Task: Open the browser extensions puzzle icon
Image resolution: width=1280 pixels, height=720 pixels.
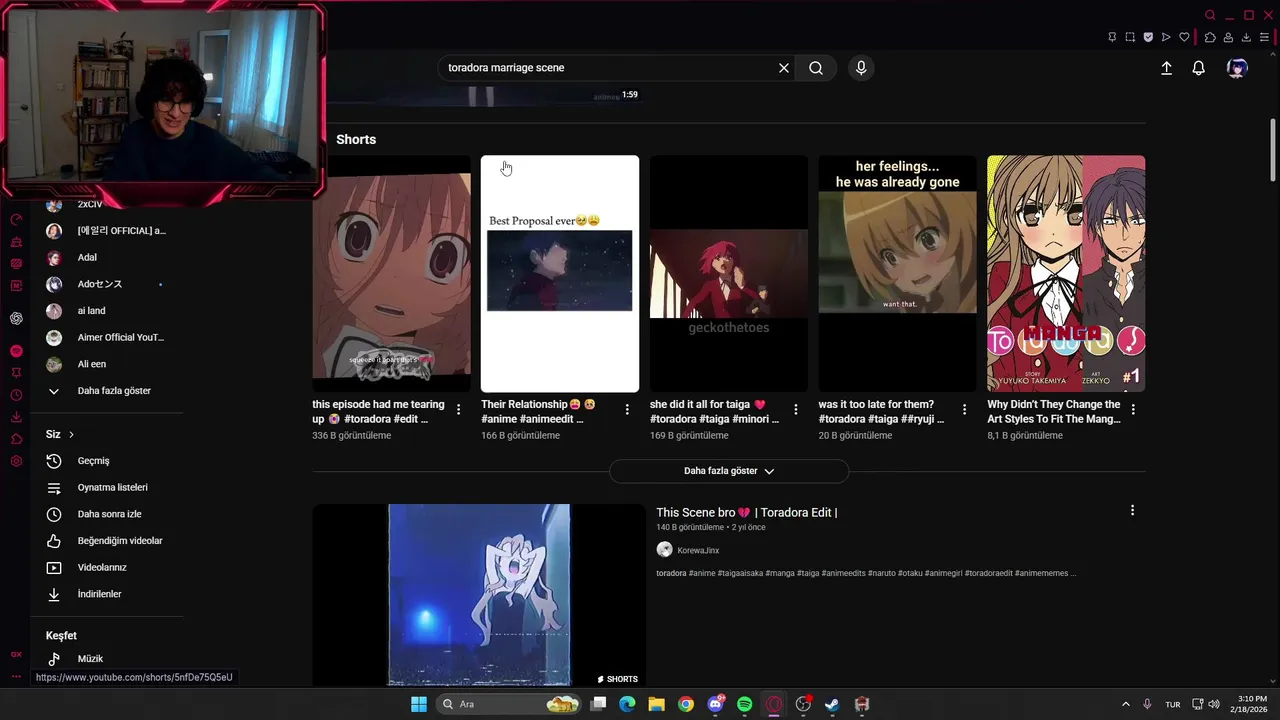Action: click(1210, 37)
